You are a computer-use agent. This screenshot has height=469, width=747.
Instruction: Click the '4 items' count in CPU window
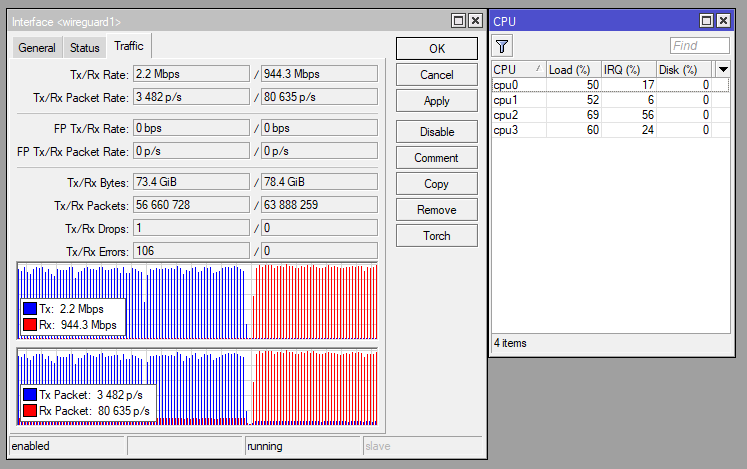510,343
